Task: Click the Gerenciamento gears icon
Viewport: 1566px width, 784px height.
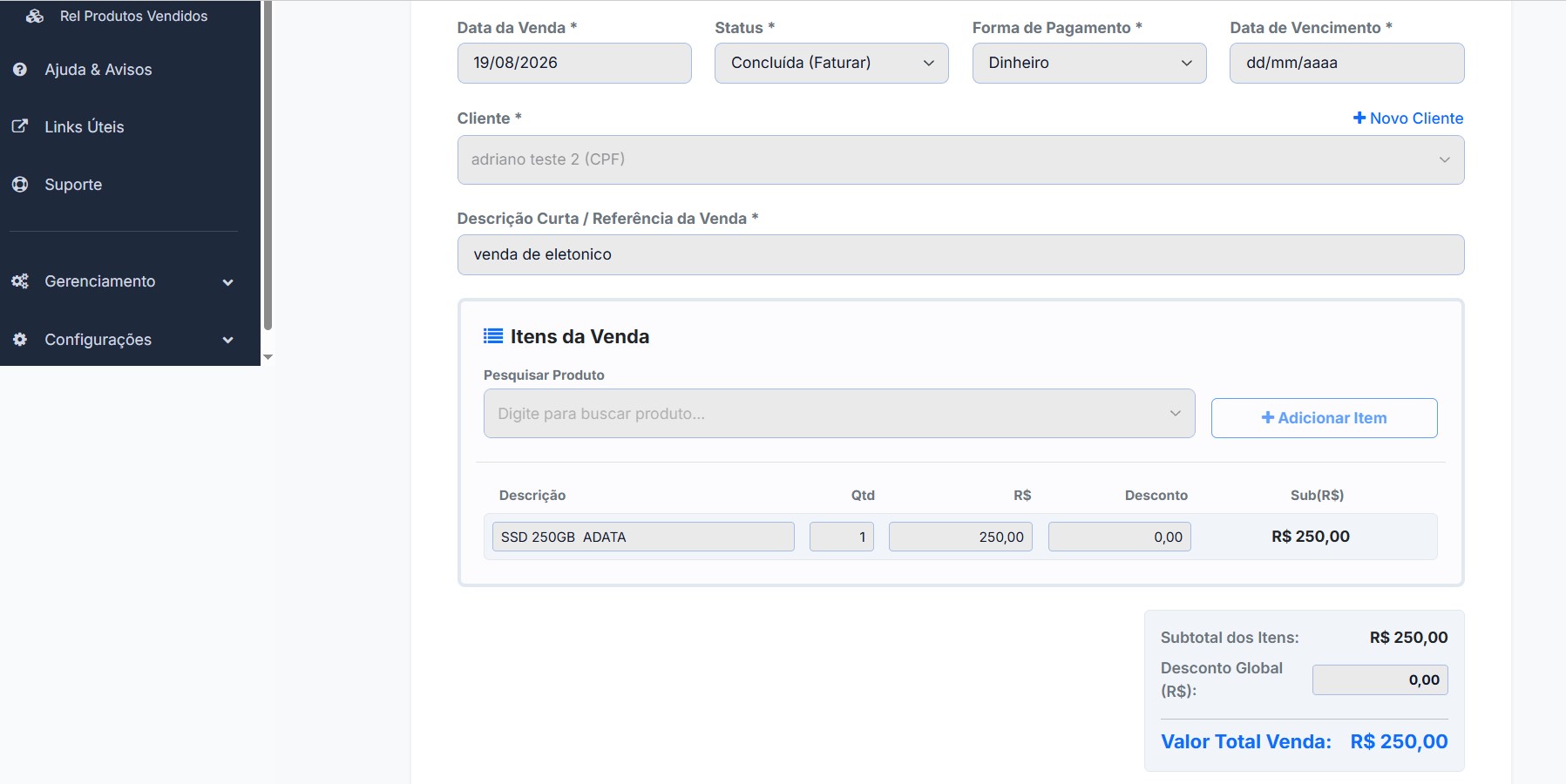Action: (20, 280)
